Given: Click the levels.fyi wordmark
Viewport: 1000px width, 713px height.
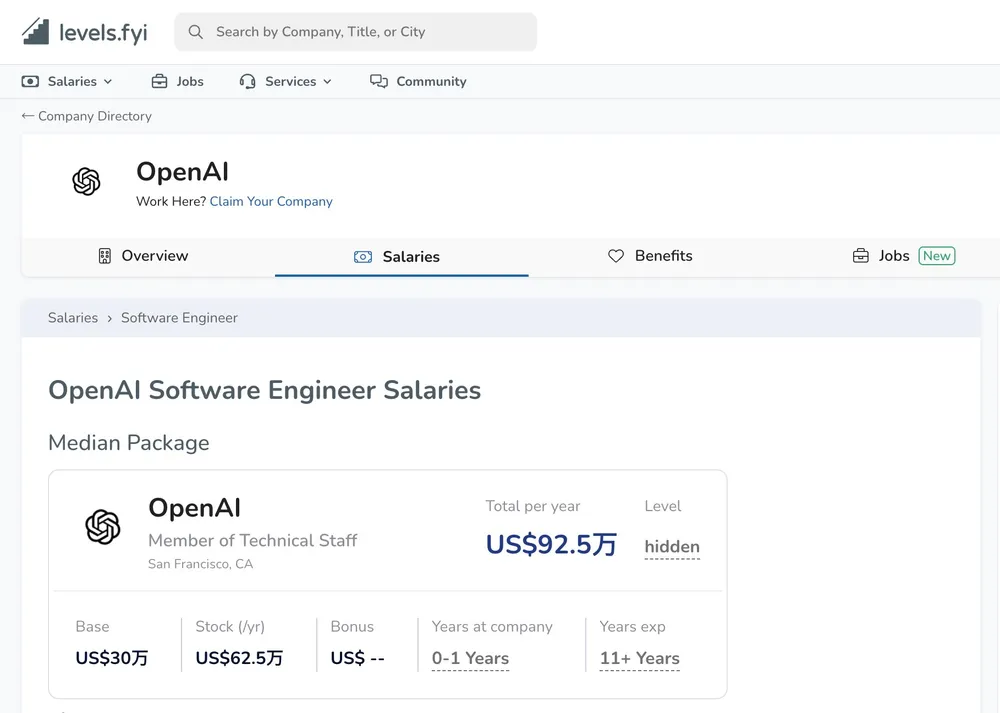Looking at the screenshot, I should (103, 33).
